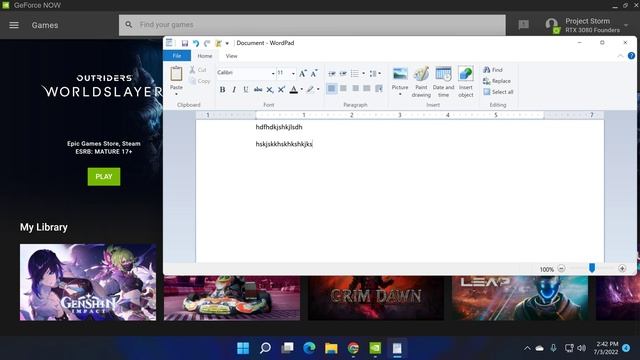The image size is (640, 360).
Task: Justify the text
Action: (367, 88)
